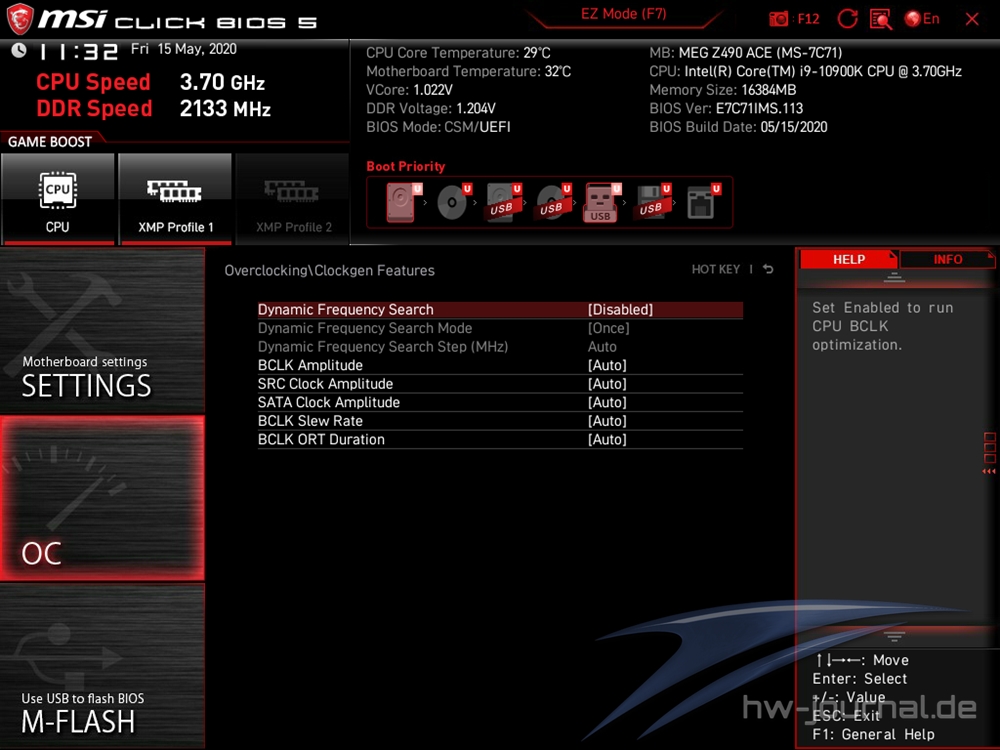The image size is (1000, 750).
Task: Expand the key legend via bottom grip handle
Action: [x=894, y=636]
